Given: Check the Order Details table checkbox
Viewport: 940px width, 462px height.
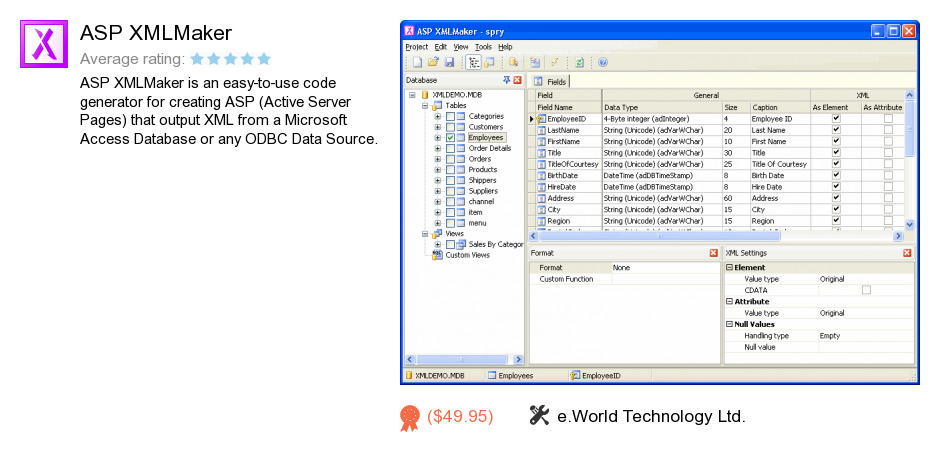Looking at the screenshot, I should (x=450, y=149).
